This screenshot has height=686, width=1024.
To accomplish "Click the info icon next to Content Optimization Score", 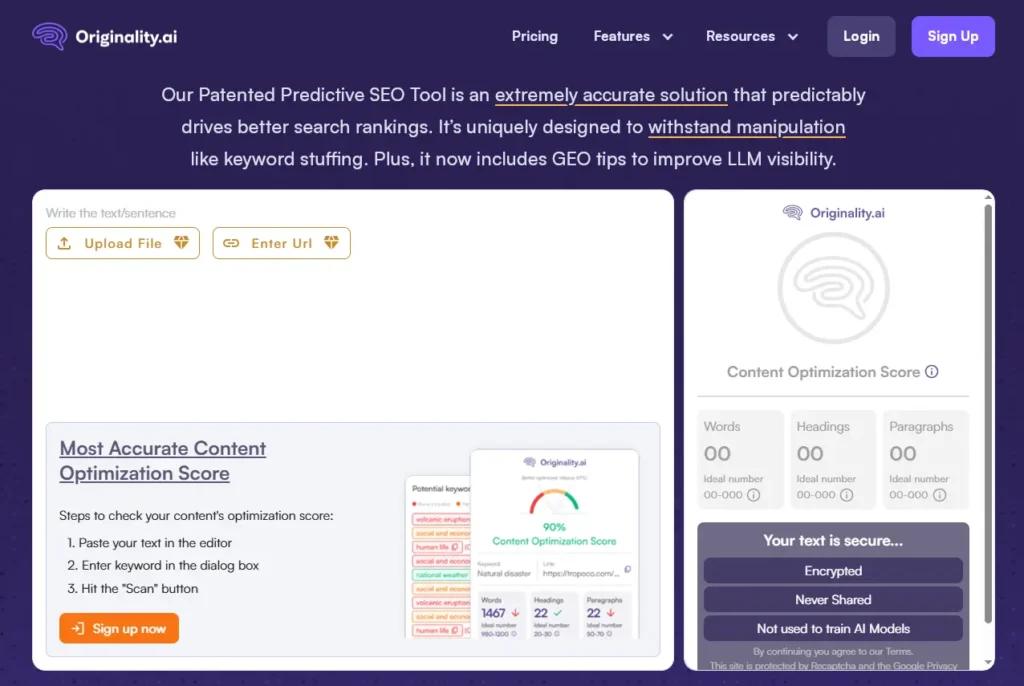I will pos(932,372).
